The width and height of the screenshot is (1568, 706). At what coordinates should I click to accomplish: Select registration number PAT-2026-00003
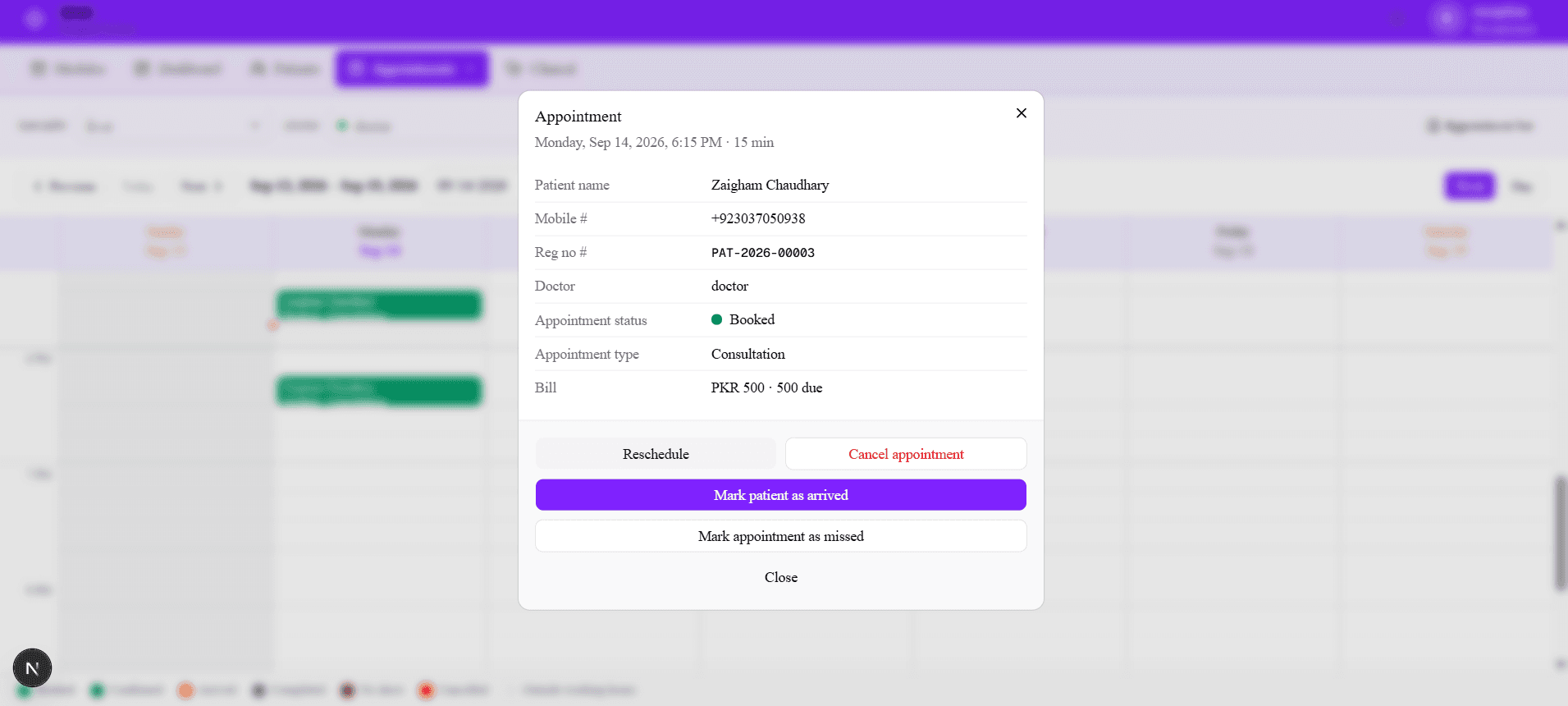pyautogui.click(x=763, y=253)
